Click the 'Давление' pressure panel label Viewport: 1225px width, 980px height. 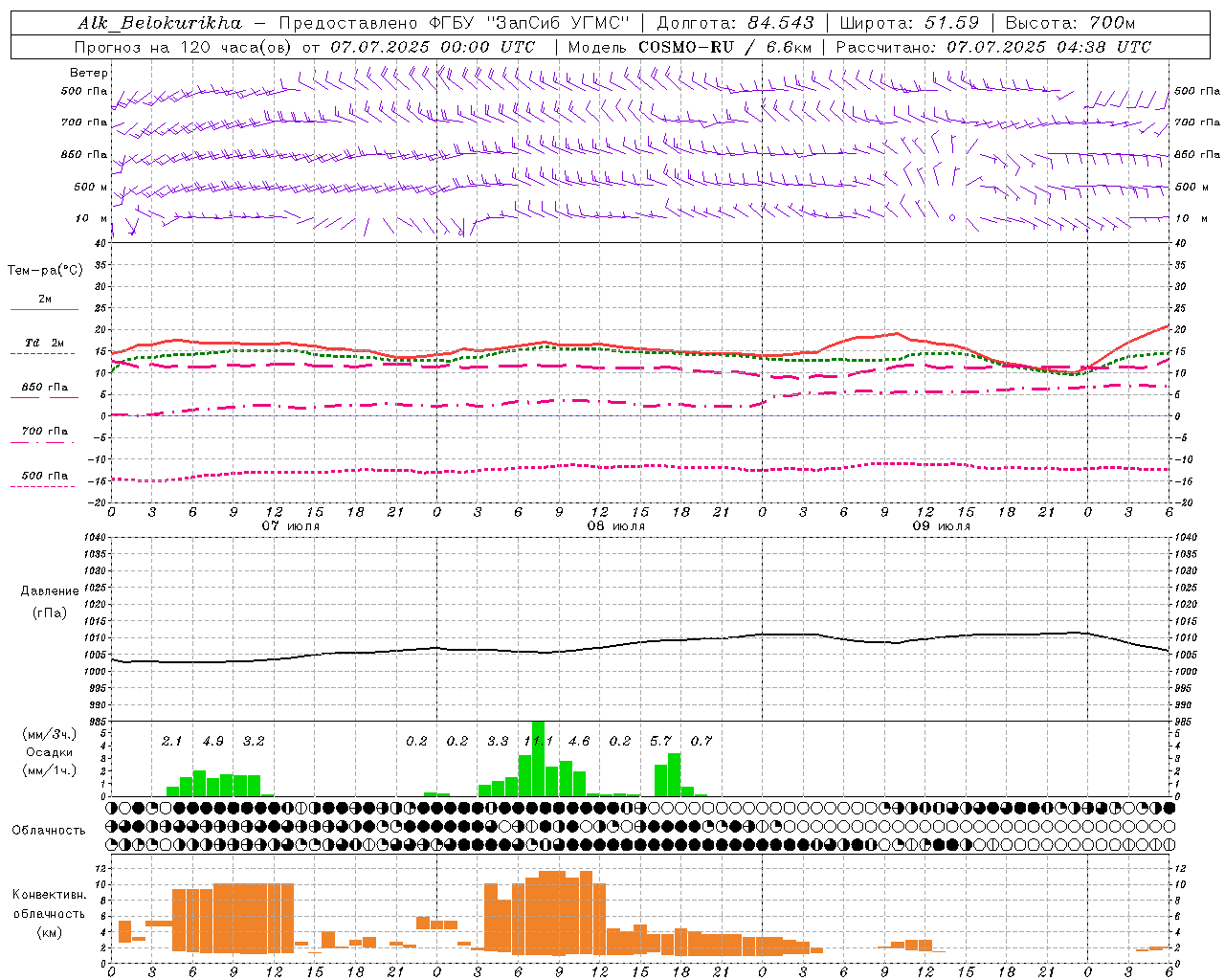point(49,591)
